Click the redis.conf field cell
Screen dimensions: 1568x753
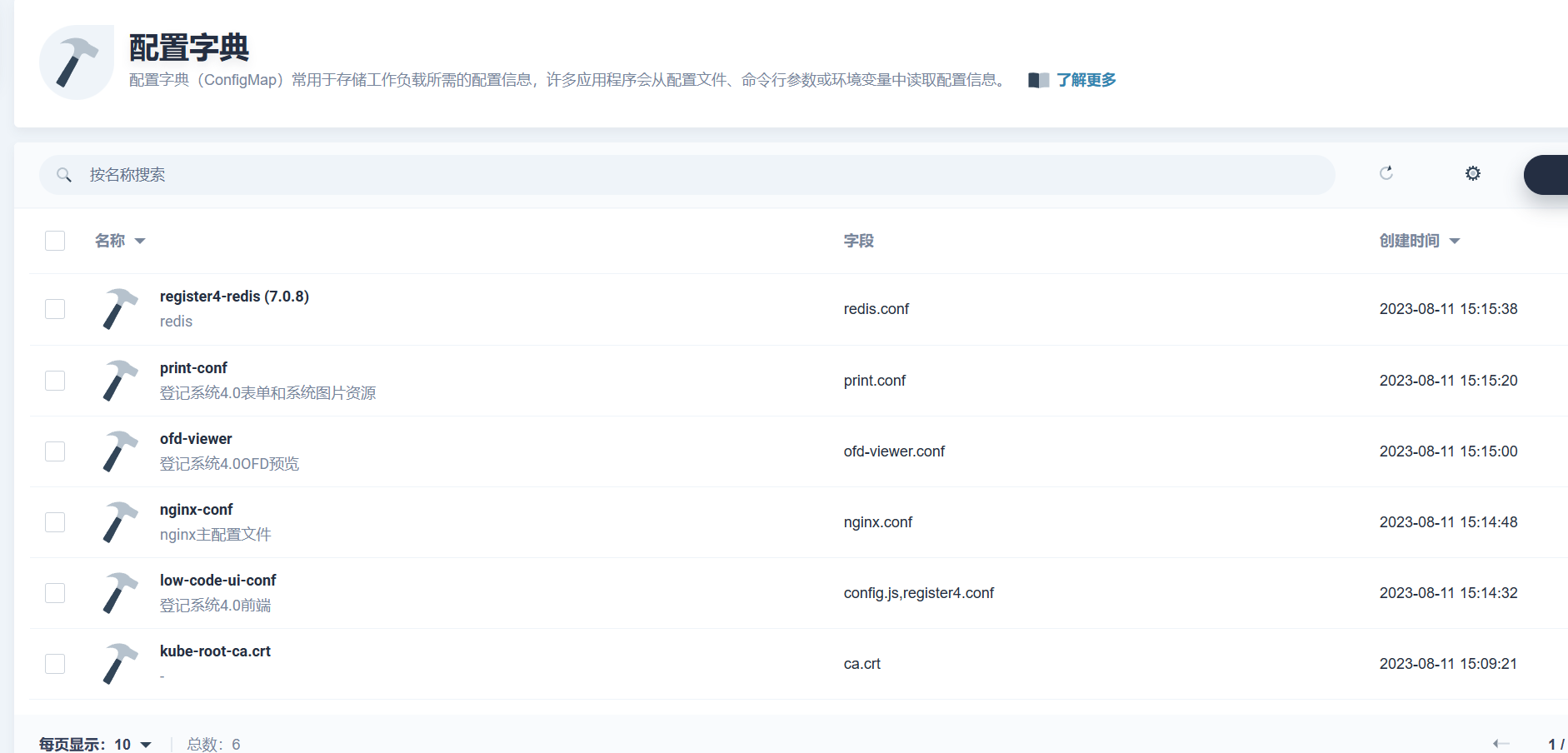pyautogui.click(x=876, y=309)
